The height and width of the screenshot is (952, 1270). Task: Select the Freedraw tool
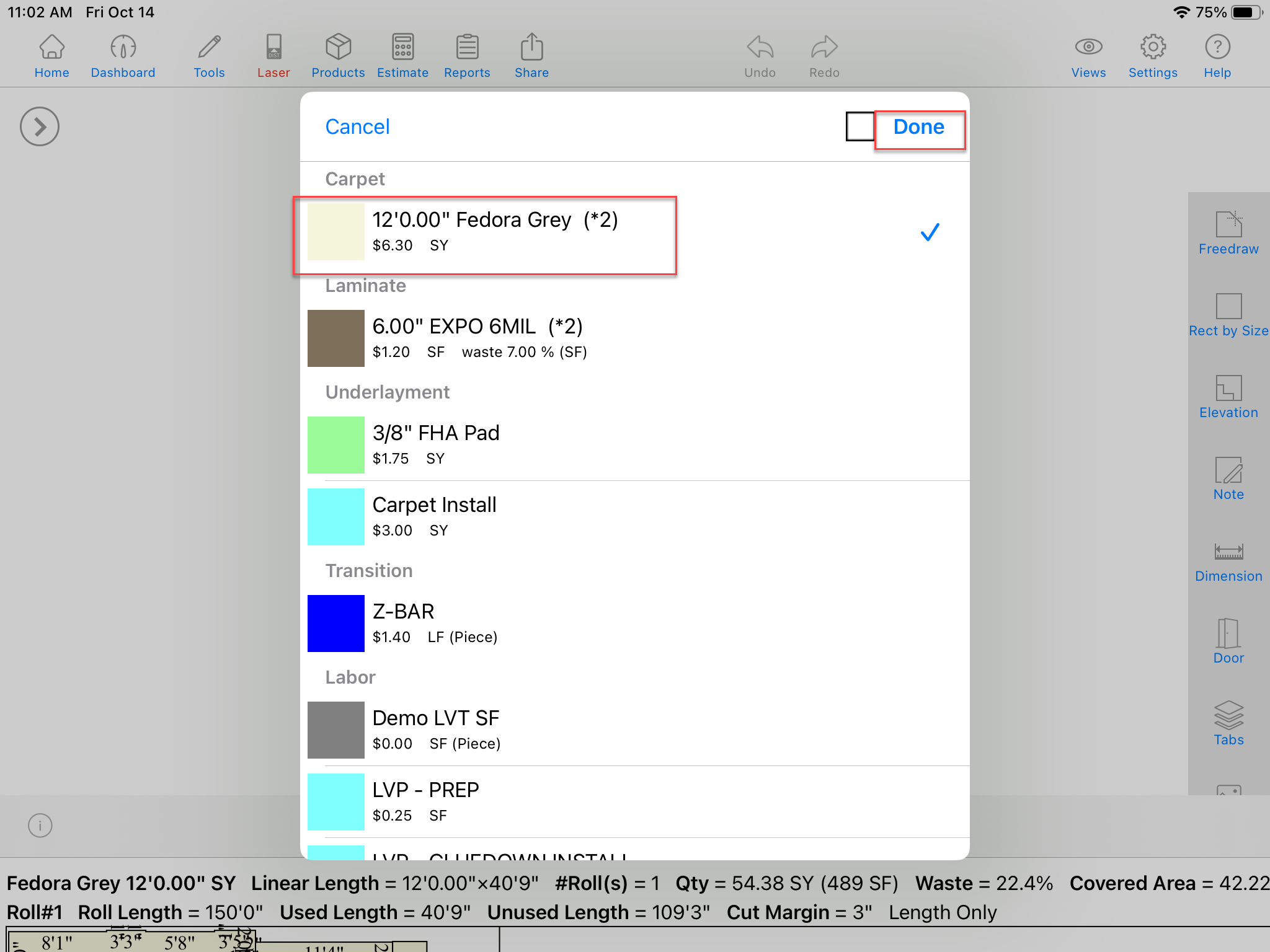(1228, 232)
